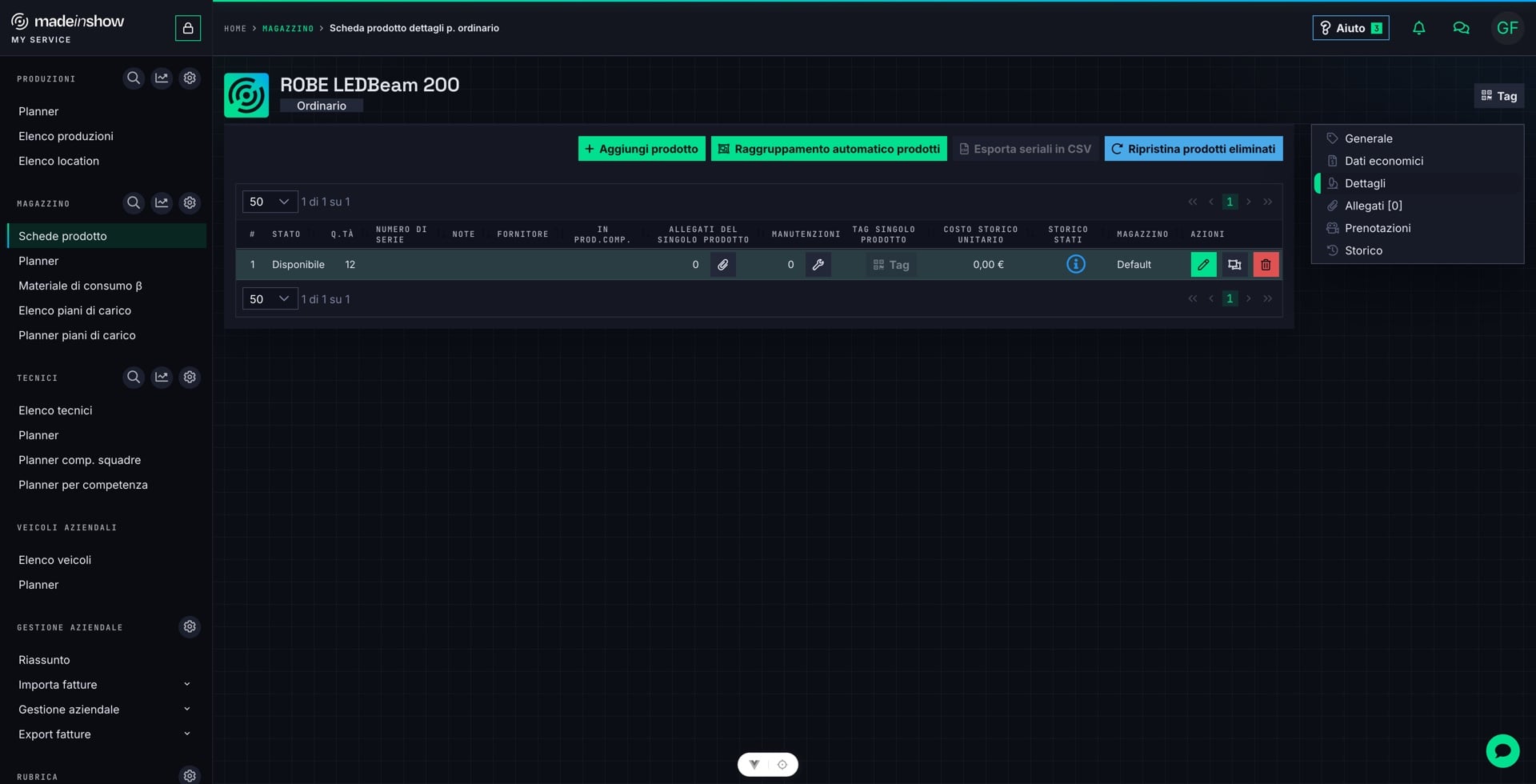Open the top rows-per-page 50 dropdown

pyautogui.click(x=270, y=202)
